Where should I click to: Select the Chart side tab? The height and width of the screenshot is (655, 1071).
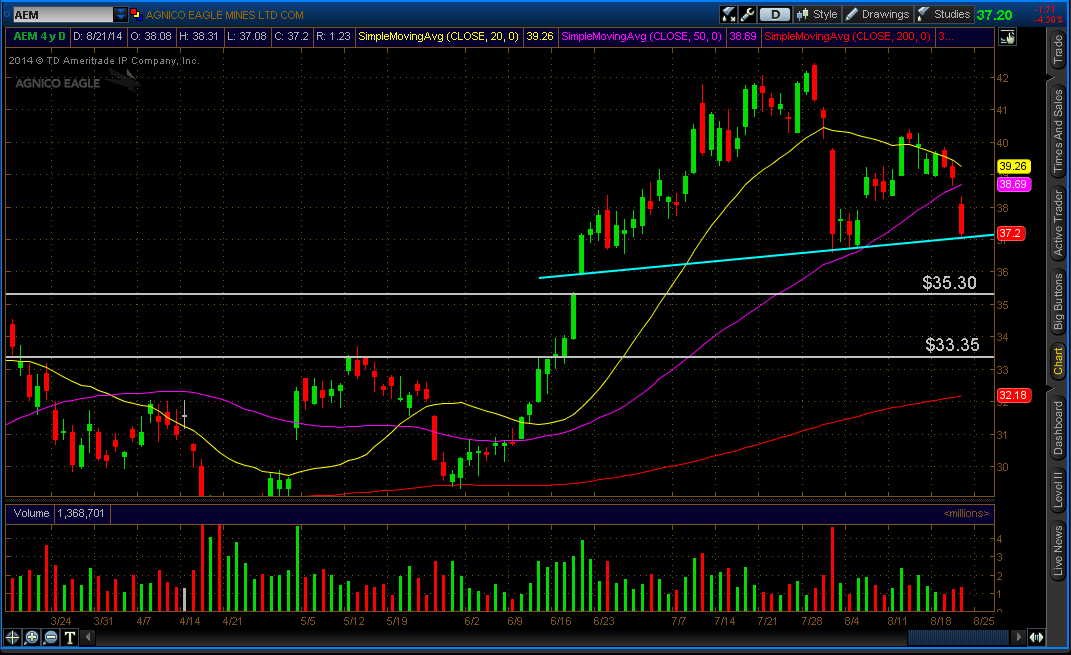pyautogui.click(x=1058, y=361)
